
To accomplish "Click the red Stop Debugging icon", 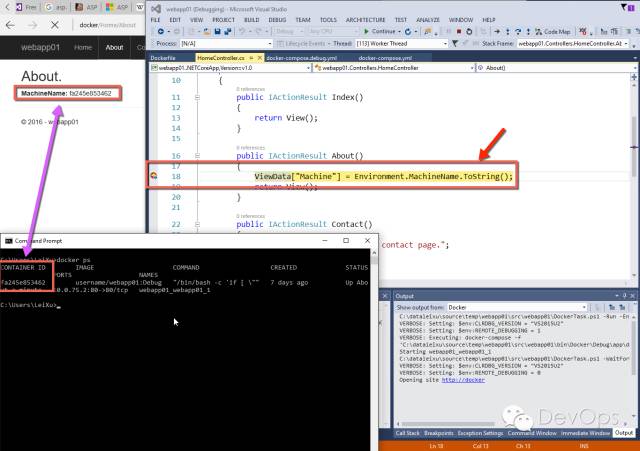I will [458, 31].
